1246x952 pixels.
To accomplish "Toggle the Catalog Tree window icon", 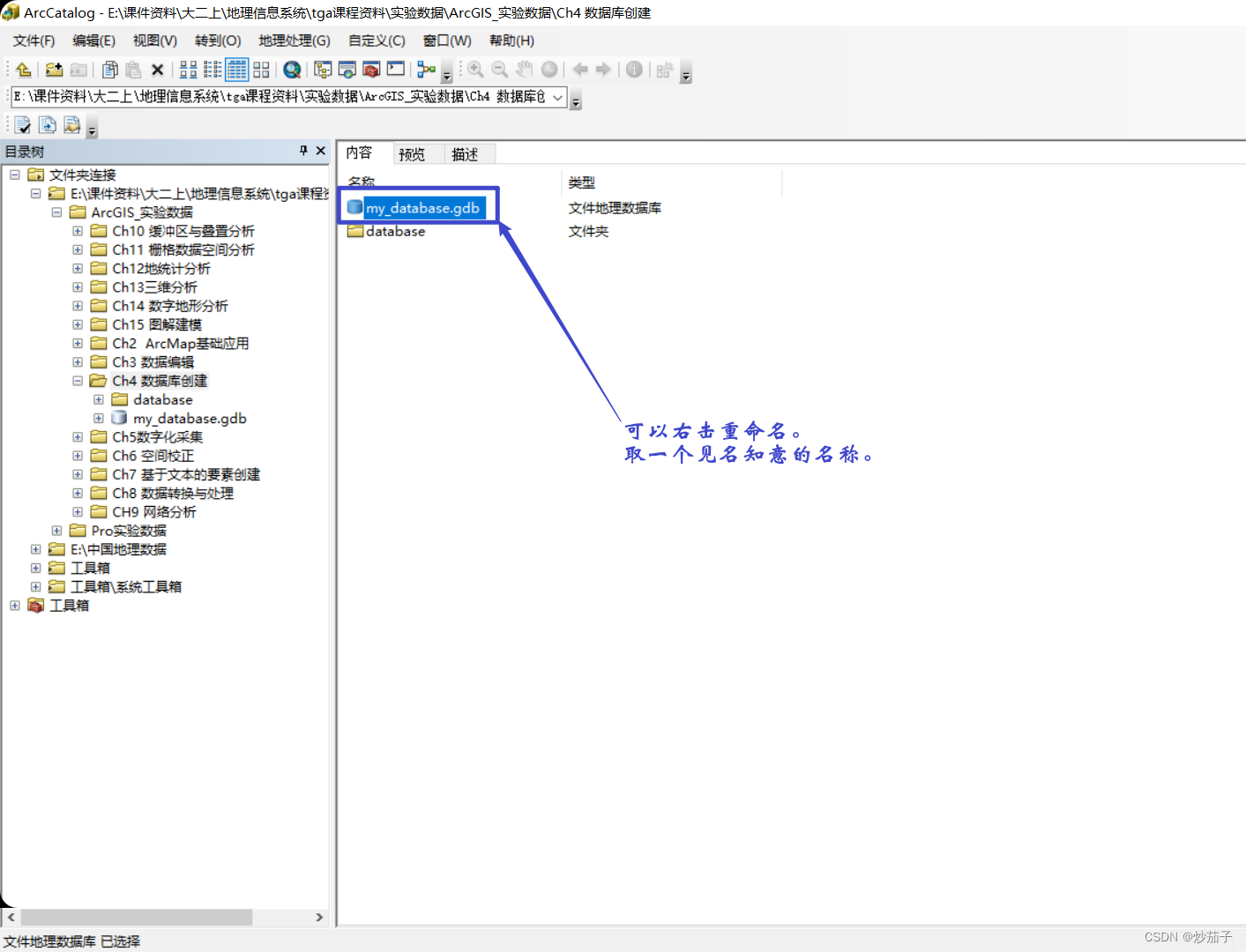I will point(323,70).
